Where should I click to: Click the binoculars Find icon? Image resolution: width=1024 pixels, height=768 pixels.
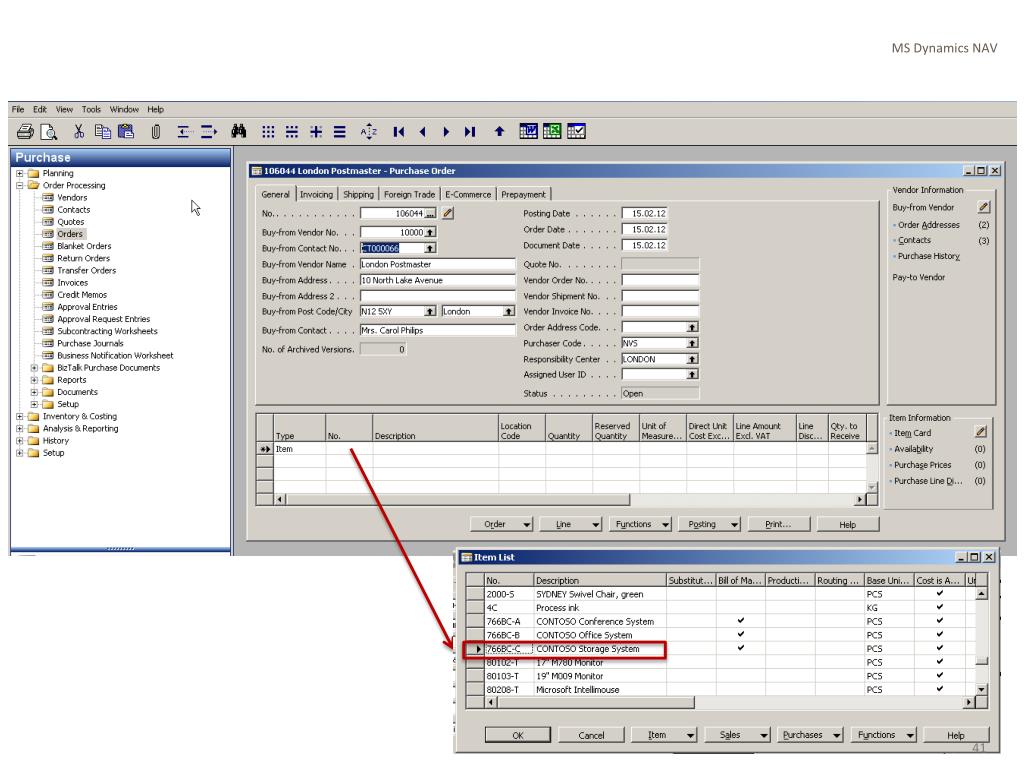click(x=238, y=131)
